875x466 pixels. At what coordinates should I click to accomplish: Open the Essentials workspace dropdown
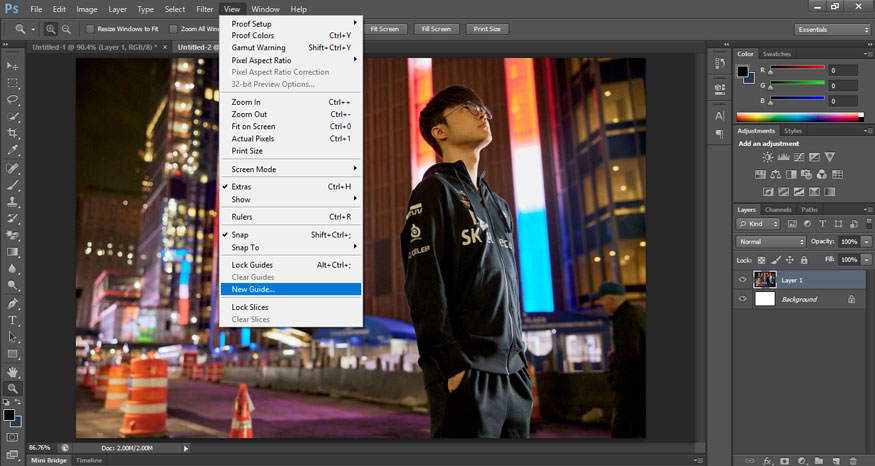(x=832, y=29)
